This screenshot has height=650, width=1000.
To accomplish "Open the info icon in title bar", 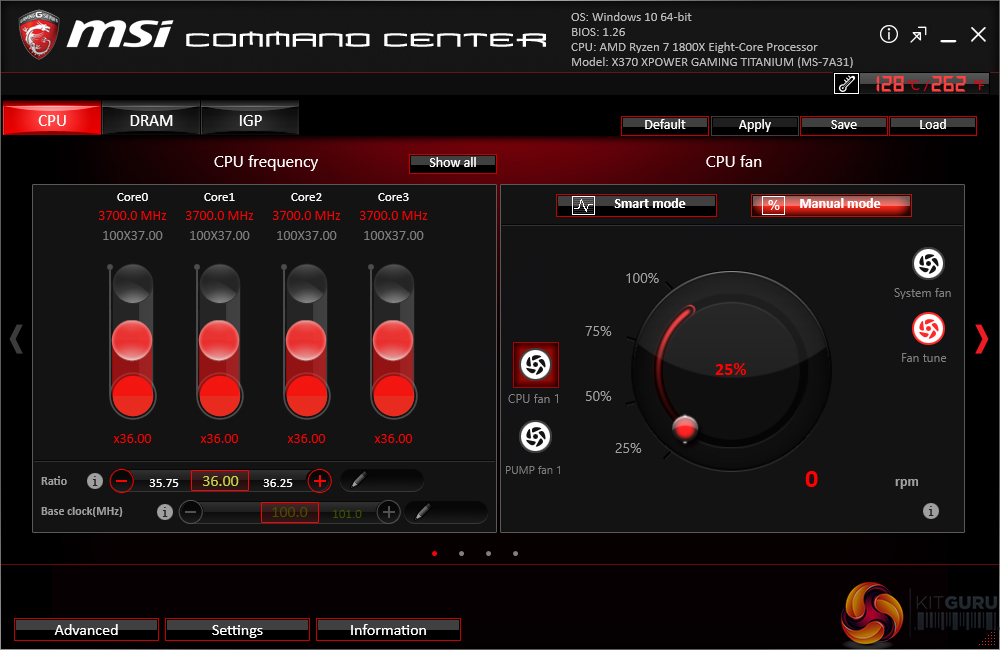I will pos(888,34).
